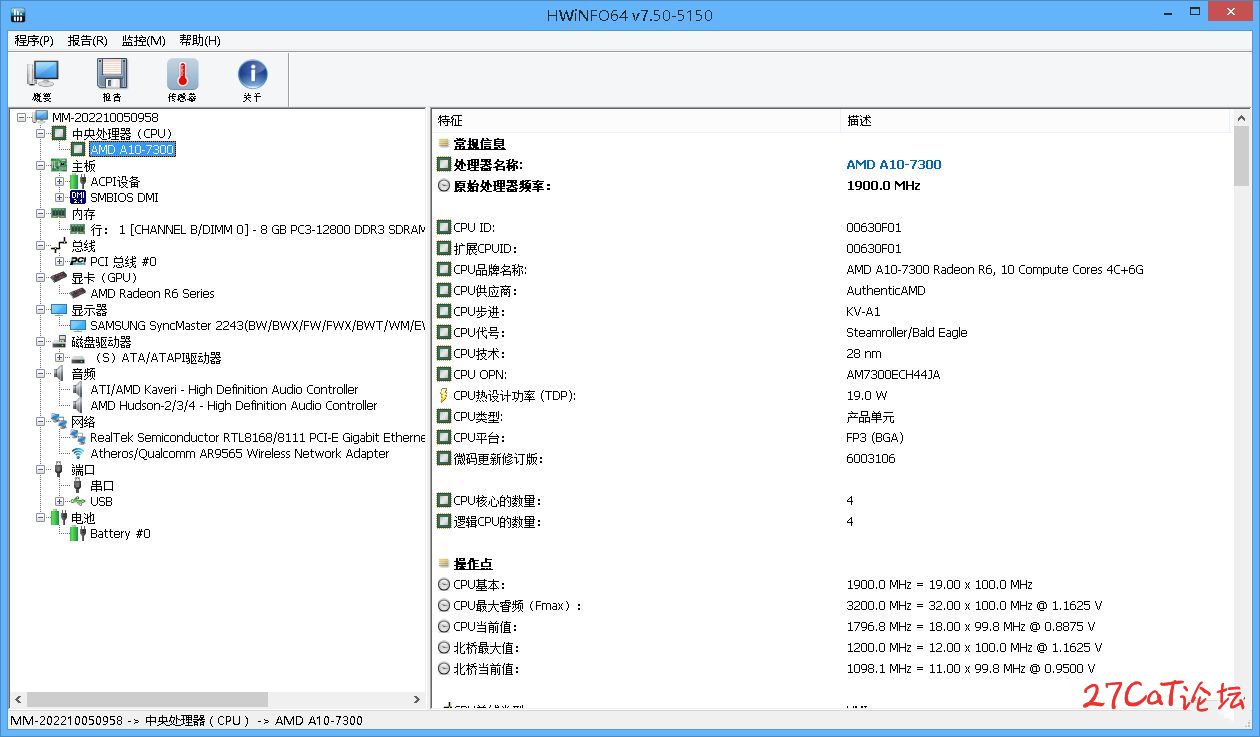
Task: Click the monitor icon beside 显示器
Action: pyautogui.click(x=60, y=309)
